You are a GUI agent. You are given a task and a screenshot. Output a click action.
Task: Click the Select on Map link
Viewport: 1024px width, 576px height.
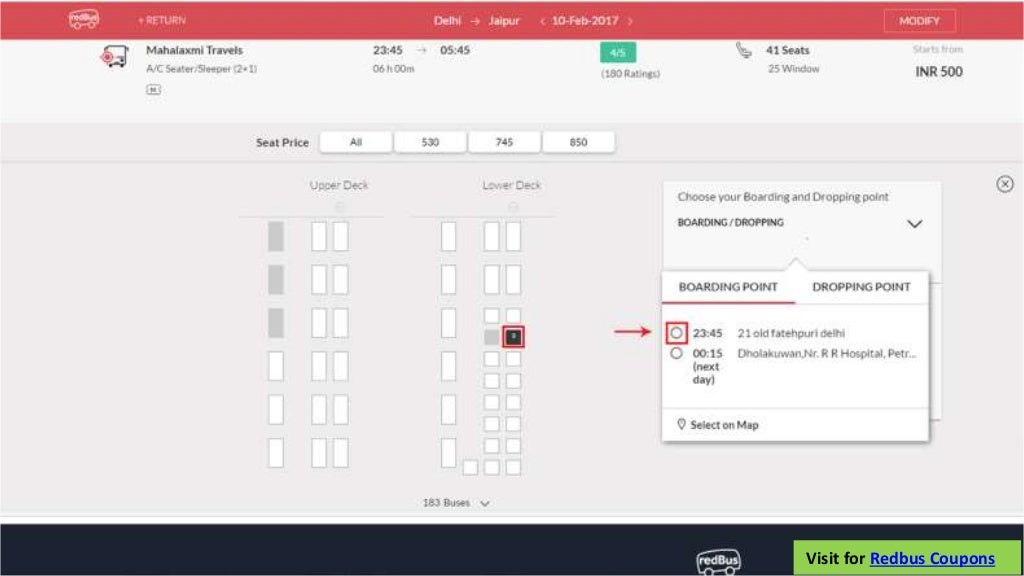tap(724, 425)
